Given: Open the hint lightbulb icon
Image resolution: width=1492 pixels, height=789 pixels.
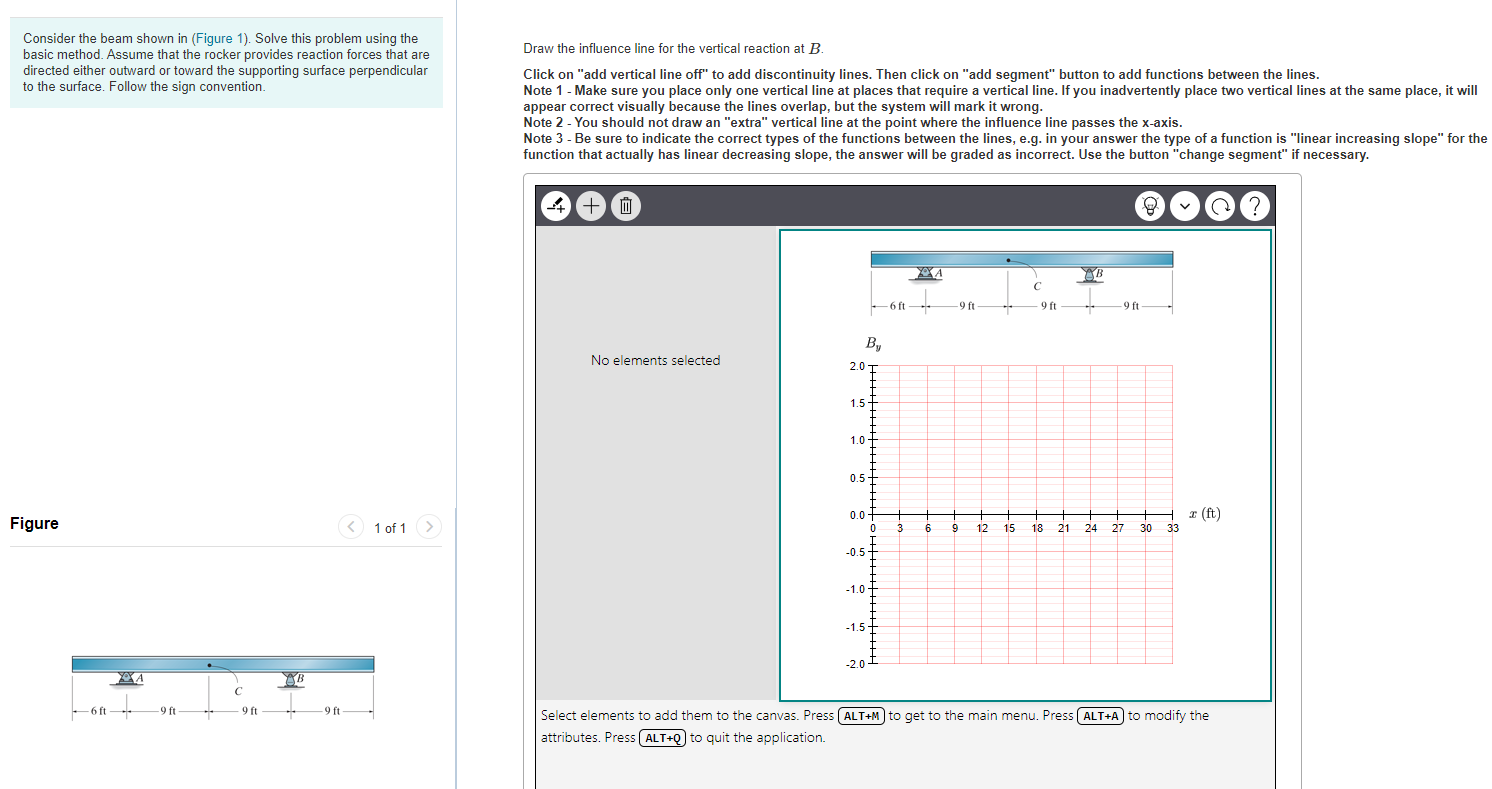Looking at the screenshot, I should point(1149,205).
